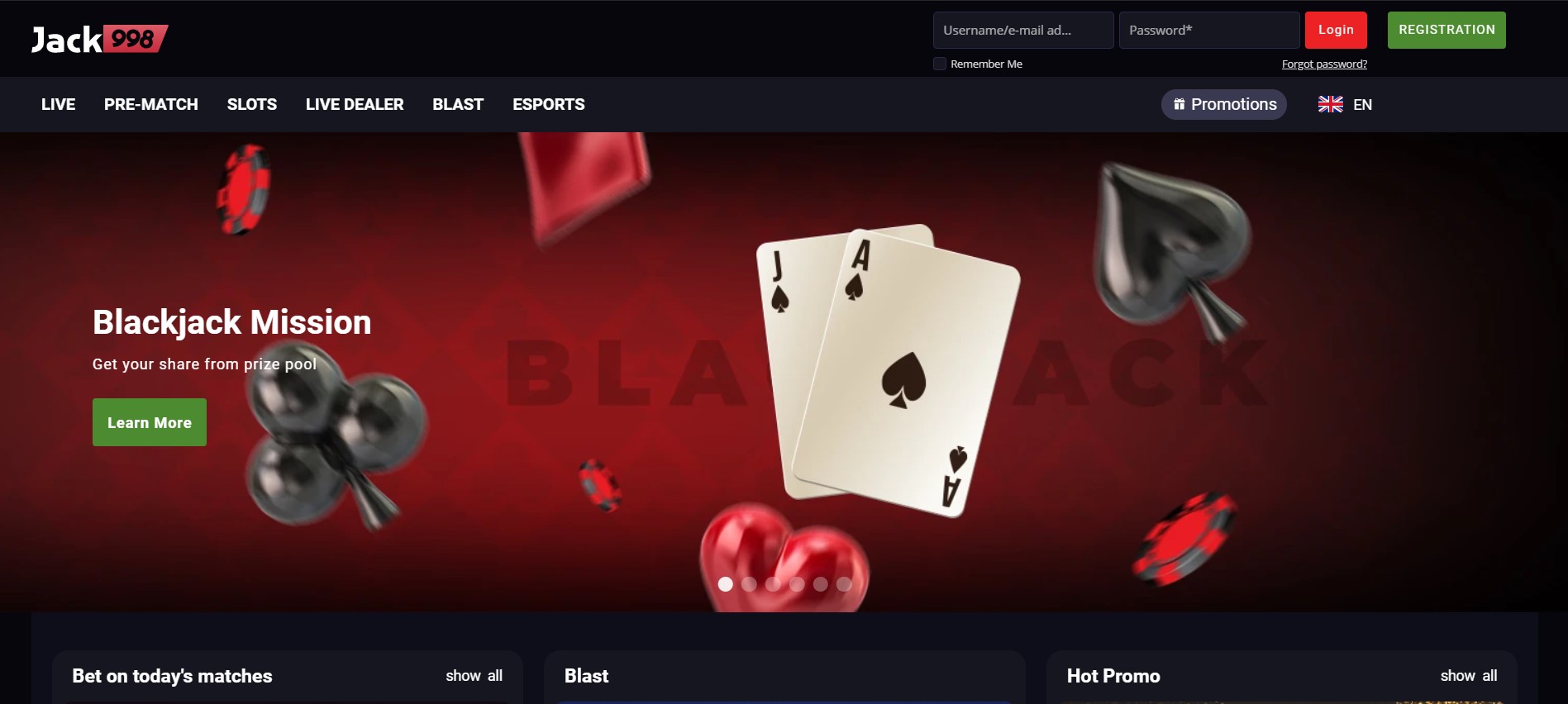Show all of today's matches

(x=474, y=675)
